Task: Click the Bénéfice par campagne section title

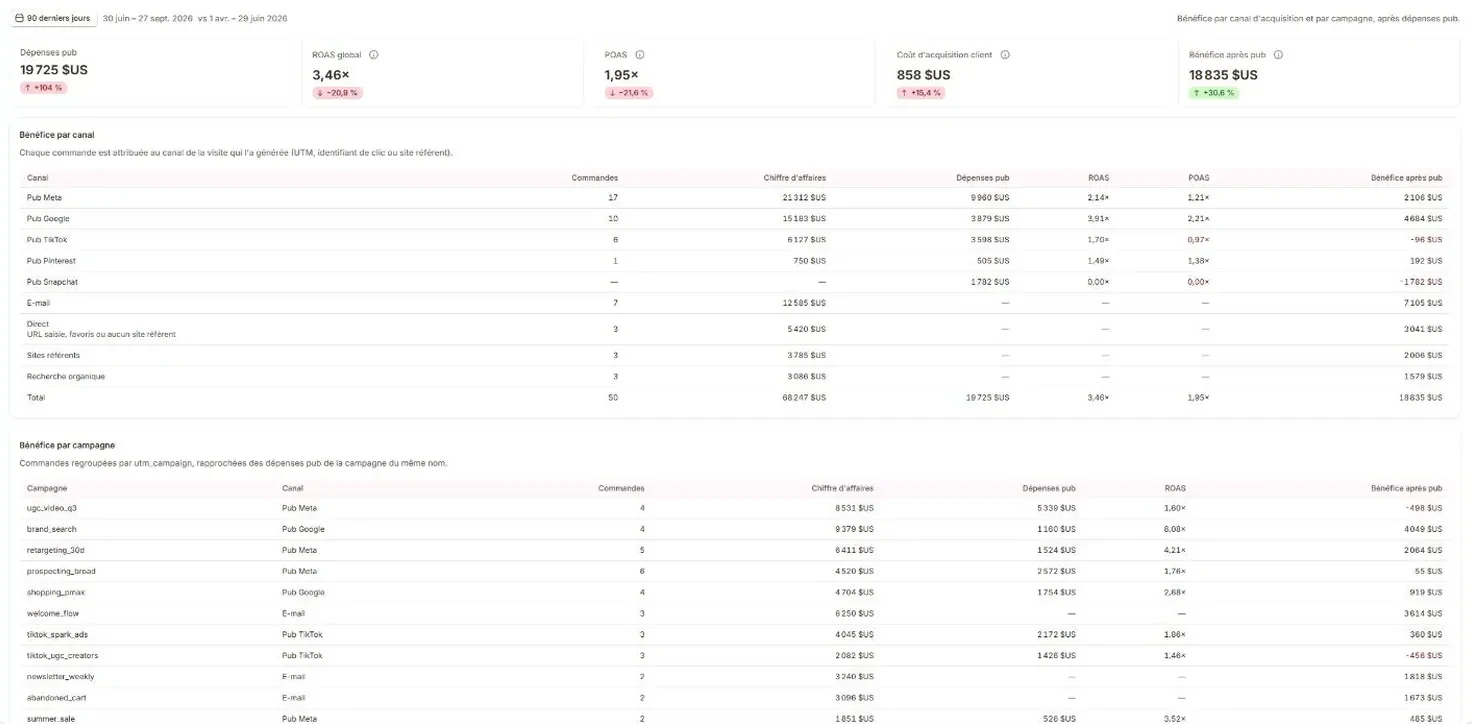Action: (65, 444)
